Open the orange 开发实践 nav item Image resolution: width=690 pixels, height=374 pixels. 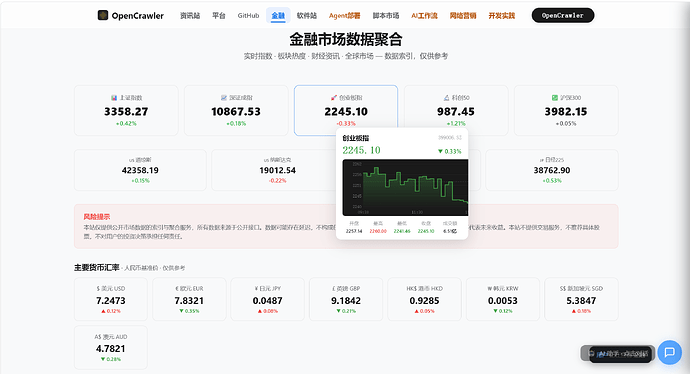[502, 15]
